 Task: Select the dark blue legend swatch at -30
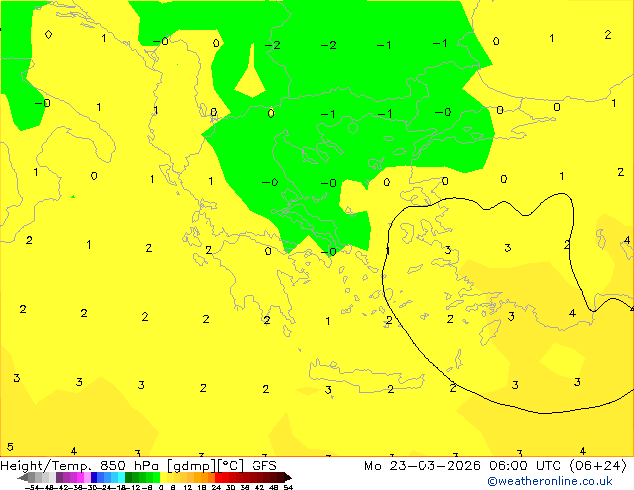point(94,477)
